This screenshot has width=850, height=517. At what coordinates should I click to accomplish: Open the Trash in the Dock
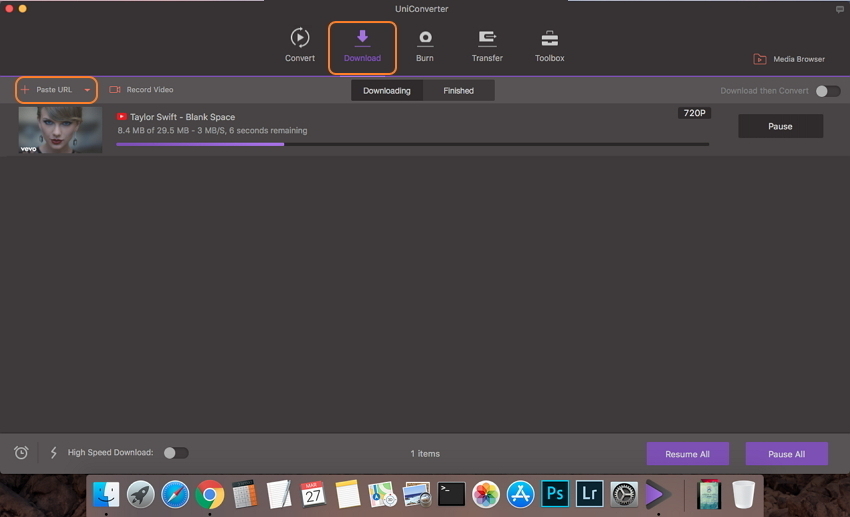[743, 494]
